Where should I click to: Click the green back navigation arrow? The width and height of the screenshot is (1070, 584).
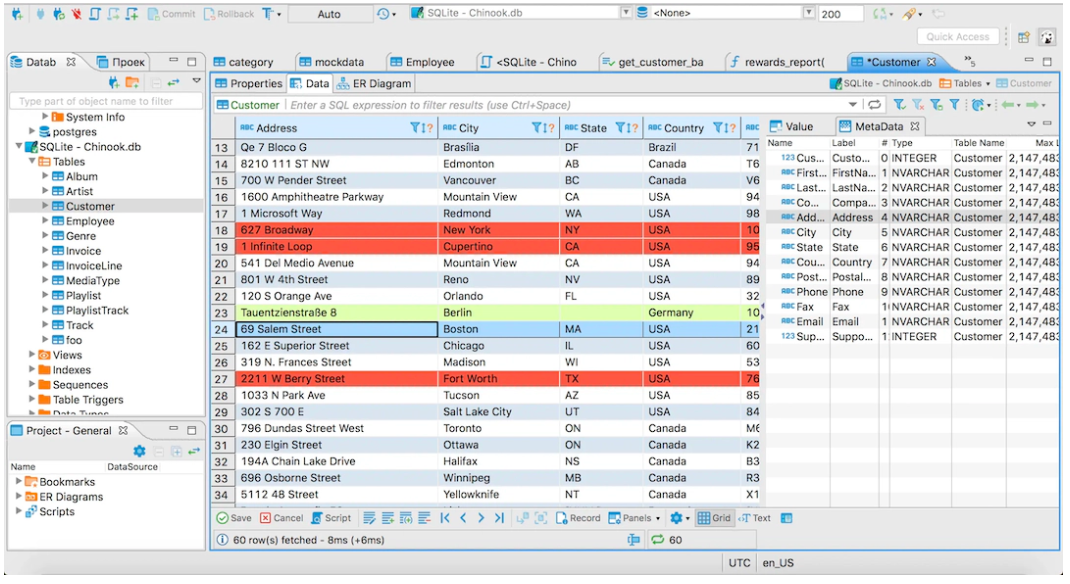pyautogui.click(x=1007, y=104)
